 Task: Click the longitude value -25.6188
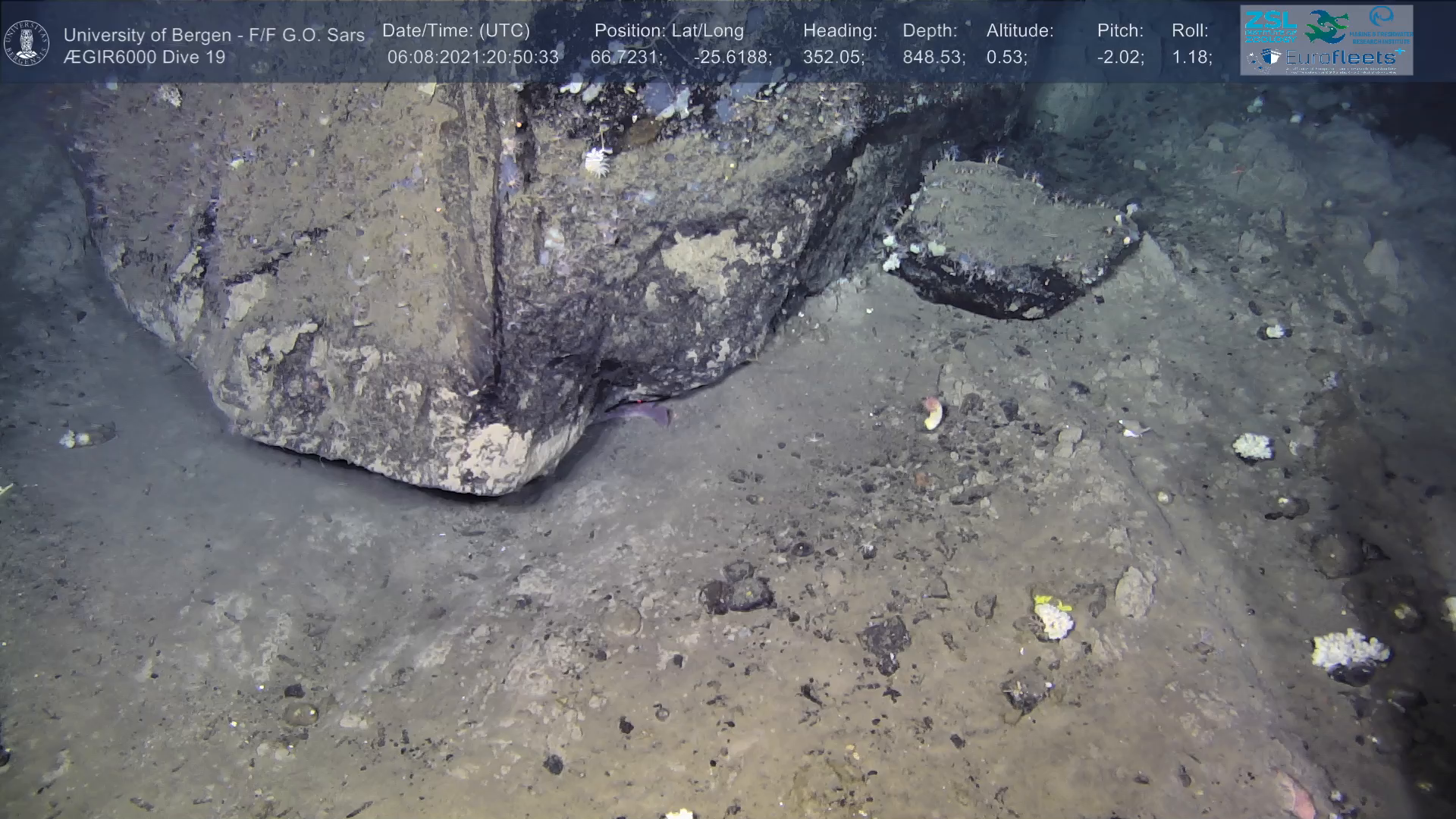tap(733, 58)
